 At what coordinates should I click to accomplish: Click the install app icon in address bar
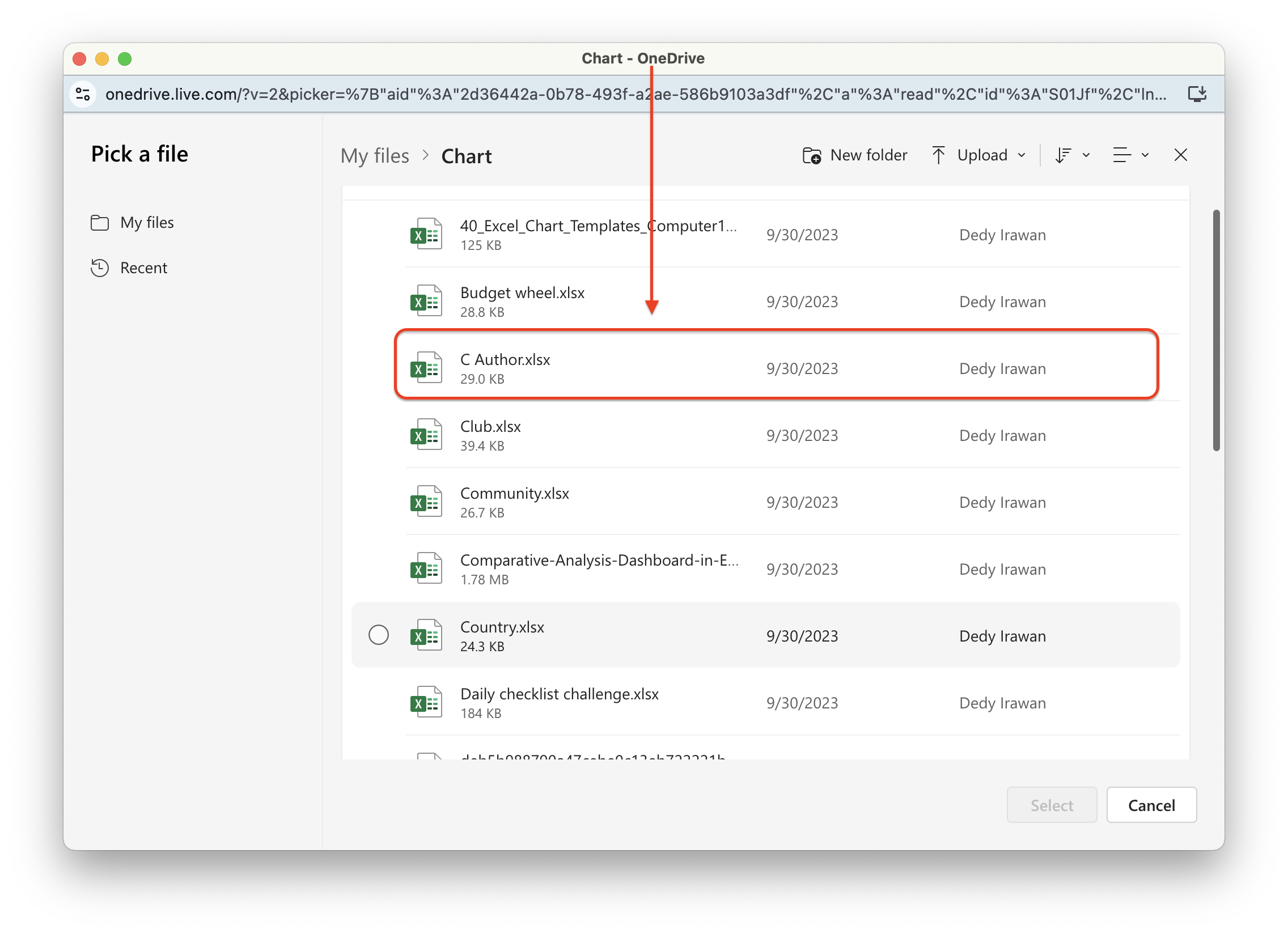coord(1197,94)
